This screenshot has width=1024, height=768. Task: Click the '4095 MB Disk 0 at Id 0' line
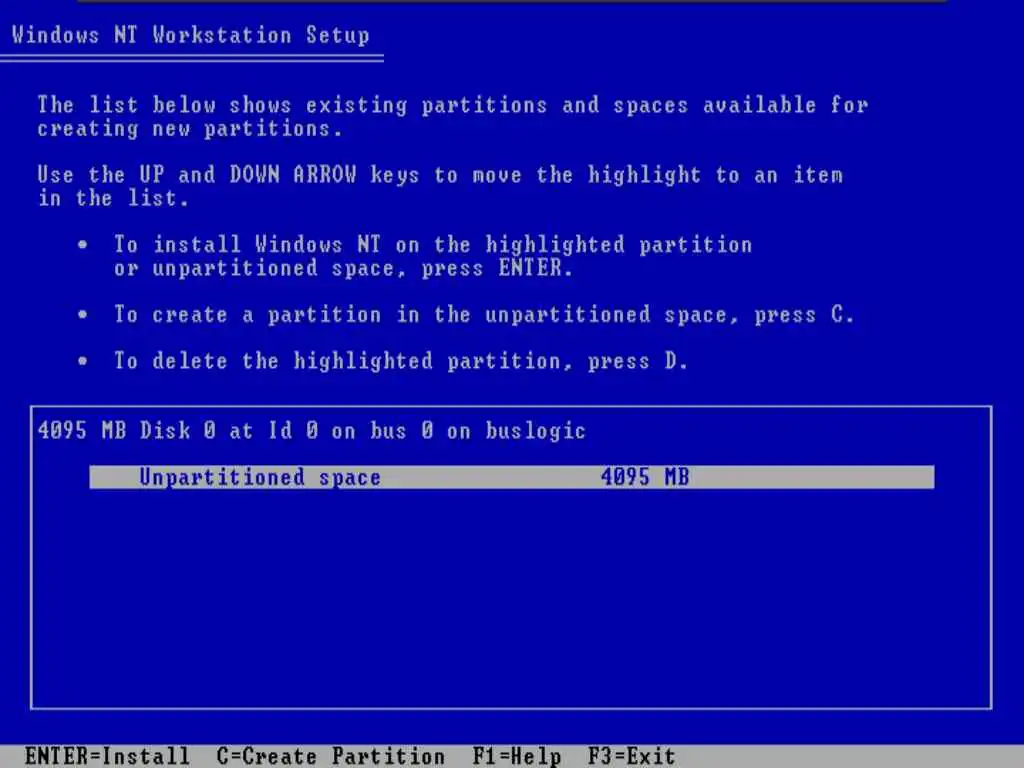pos(312,431)
